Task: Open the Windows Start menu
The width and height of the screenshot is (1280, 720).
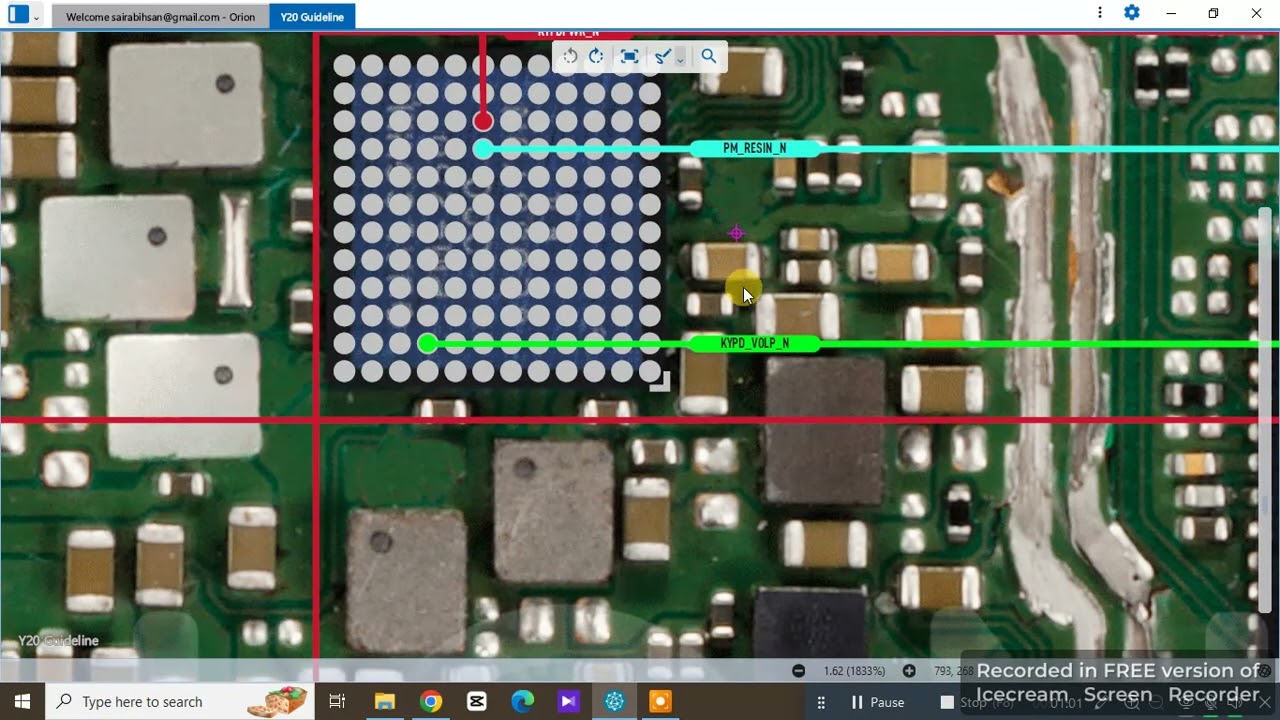Action: point(22,702)
